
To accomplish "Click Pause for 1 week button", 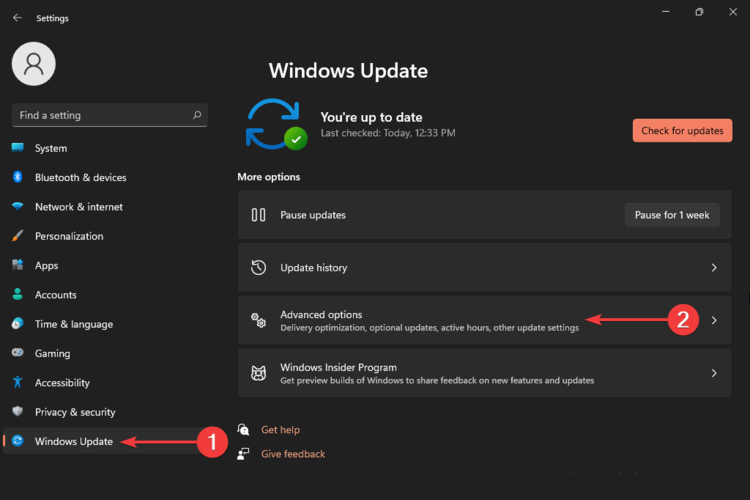I will (x=671, y=215).
